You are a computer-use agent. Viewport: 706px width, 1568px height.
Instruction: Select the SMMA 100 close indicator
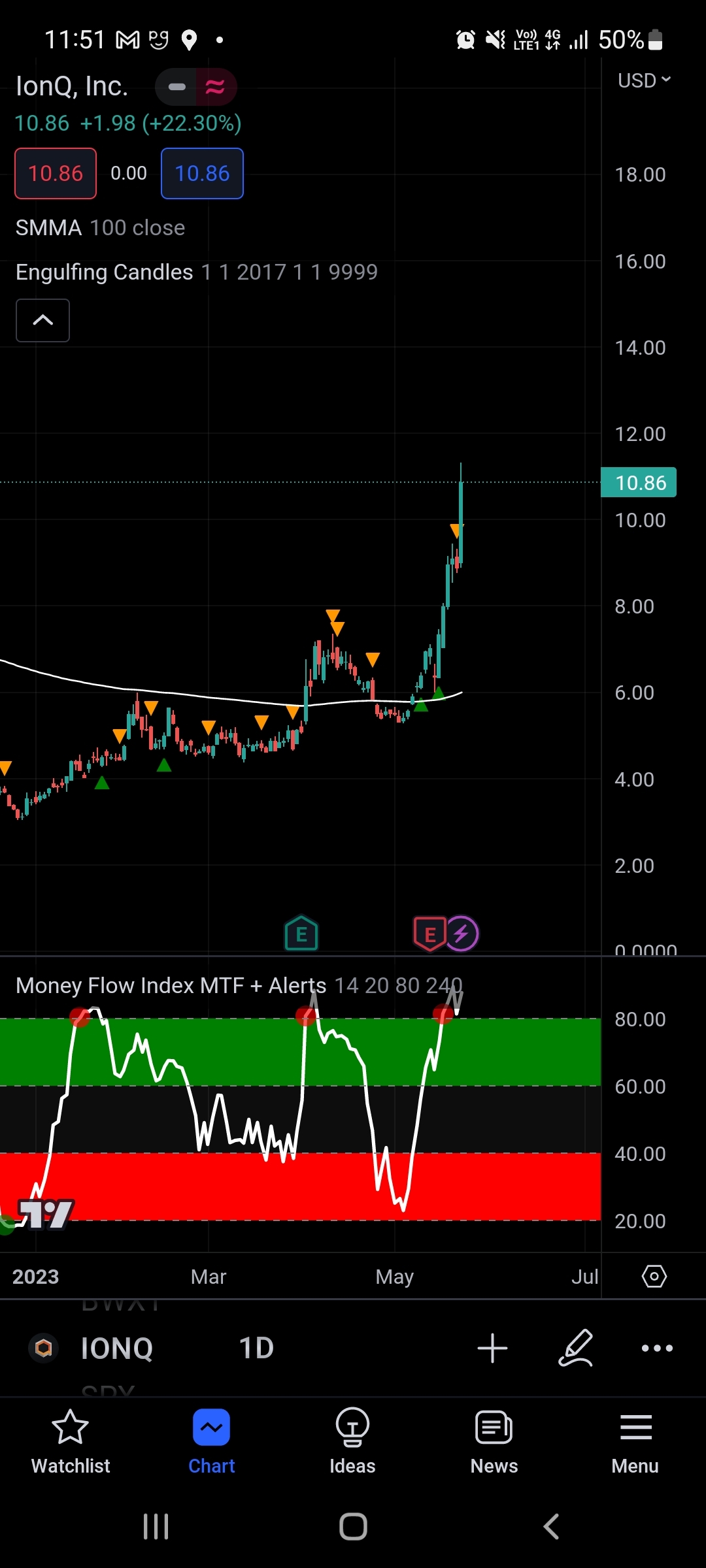click(x=100, y=228)
